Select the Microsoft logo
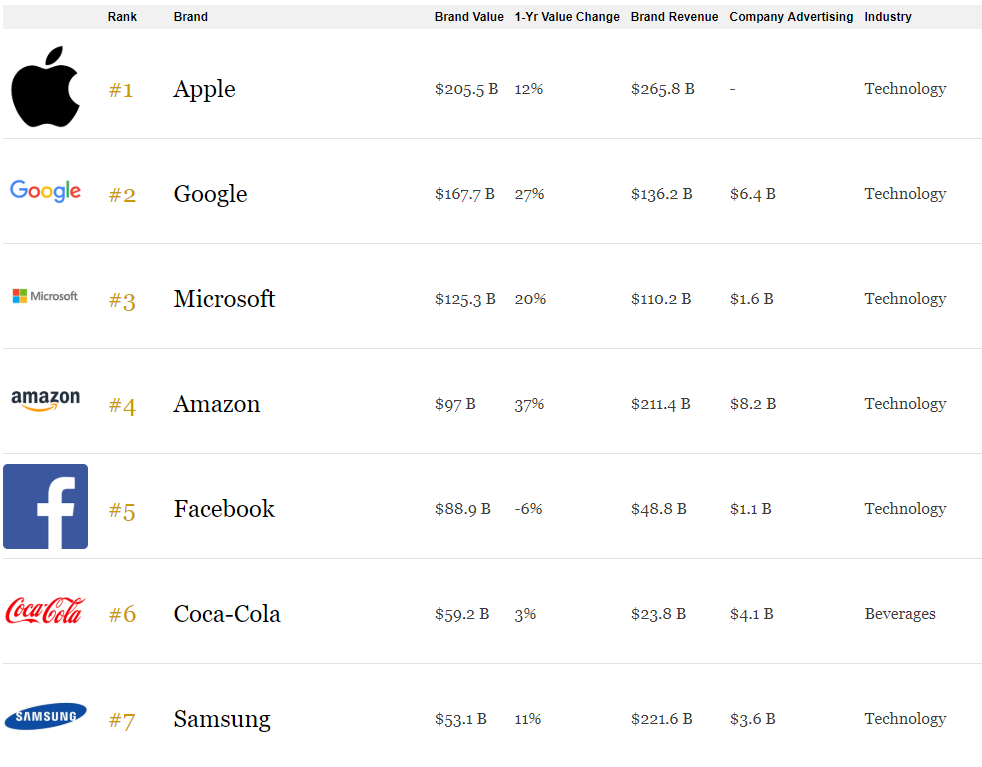The height and width of the screenshot is (767, 982). pyautogui.click(x=45, y=296)
